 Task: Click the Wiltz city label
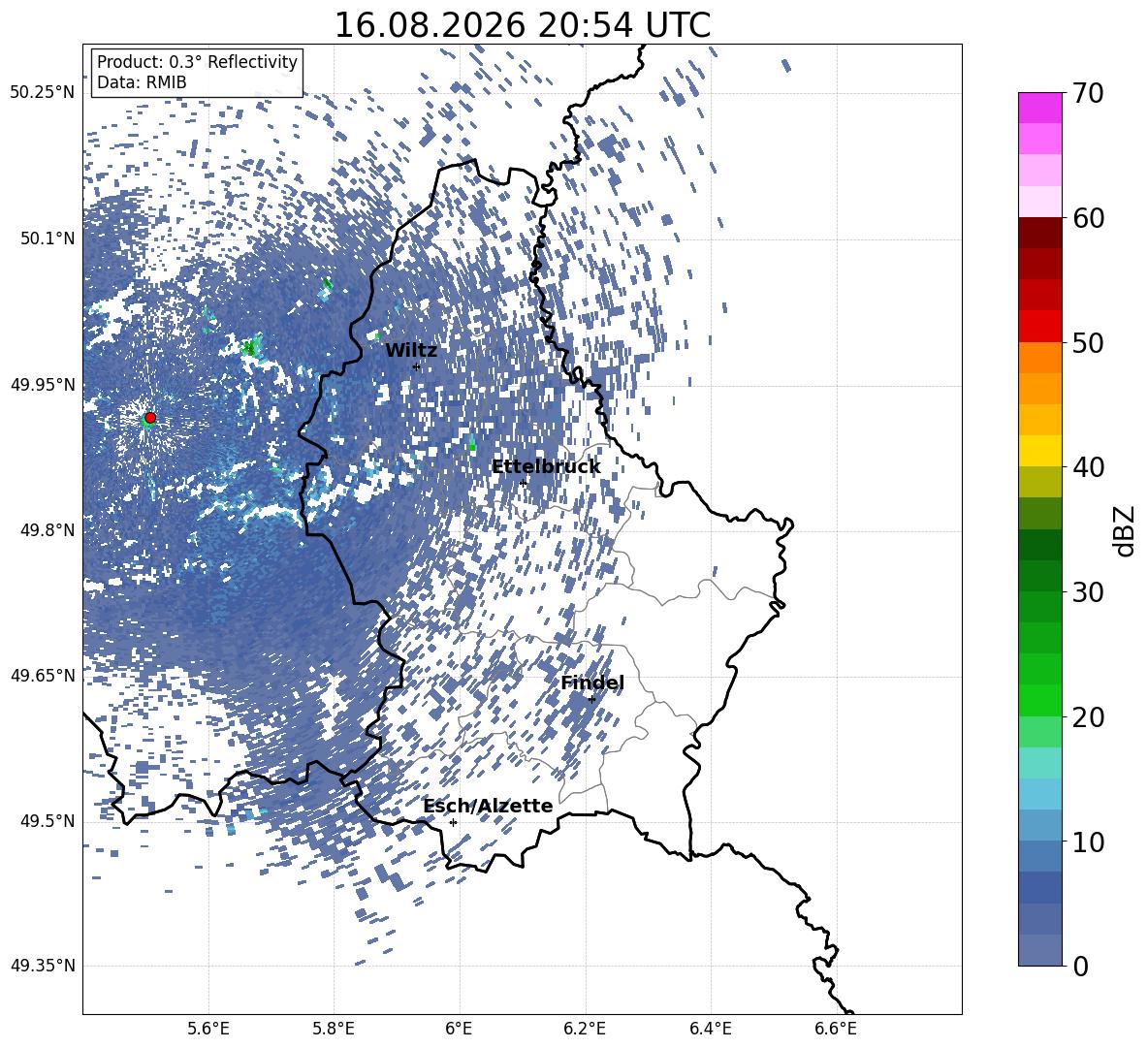411,351
